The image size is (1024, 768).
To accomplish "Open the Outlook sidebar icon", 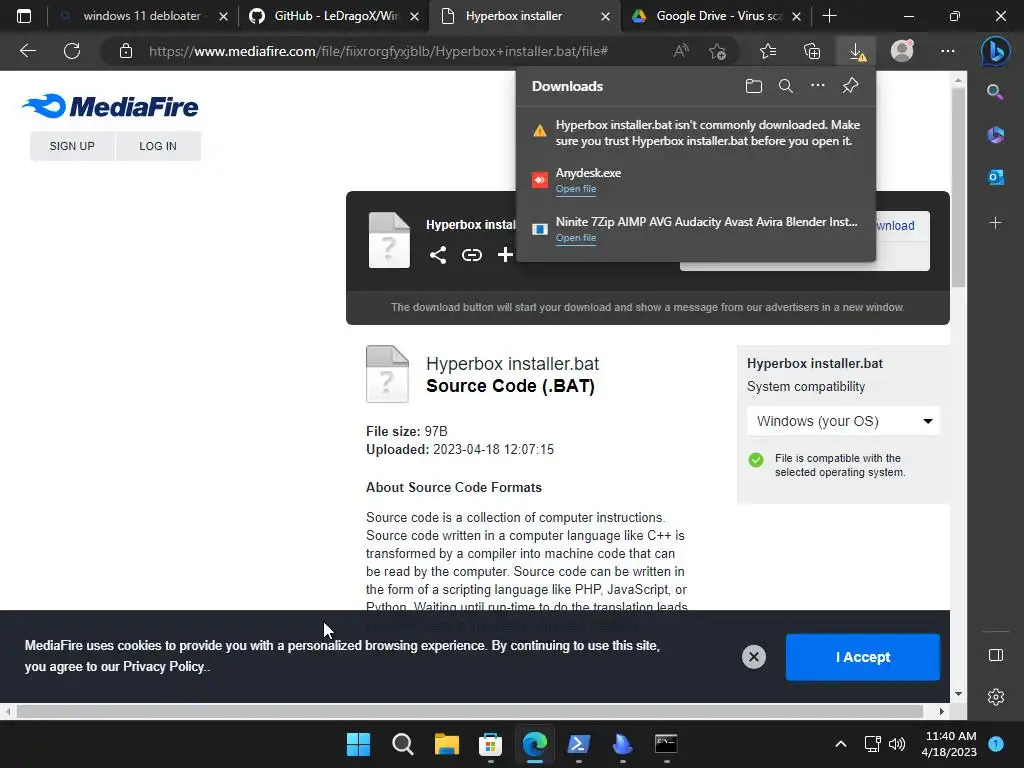I will [995, 177].
